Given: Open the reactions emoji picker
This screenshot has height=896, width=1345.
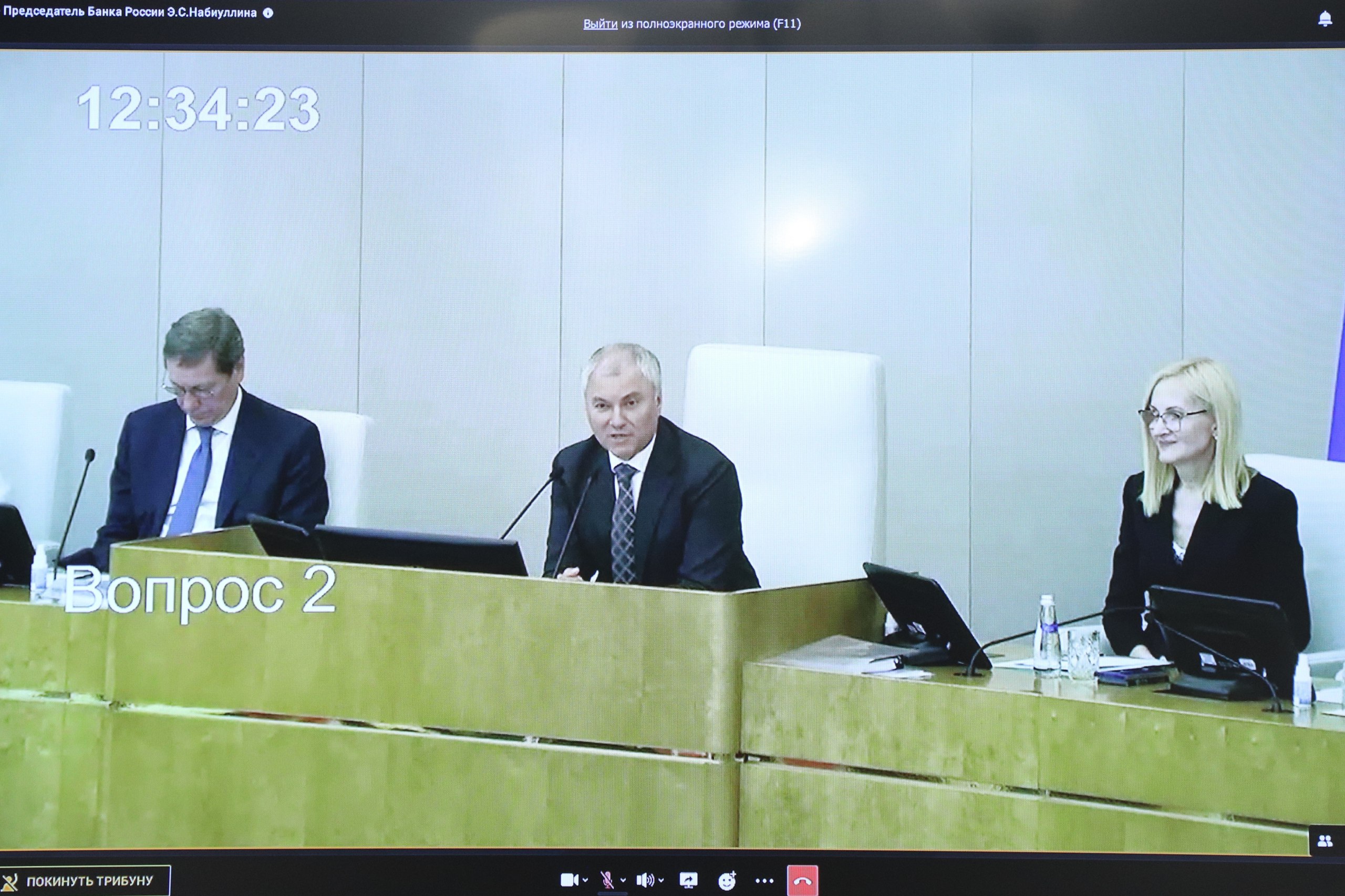Looking at the screenshot, I should 727,881.
